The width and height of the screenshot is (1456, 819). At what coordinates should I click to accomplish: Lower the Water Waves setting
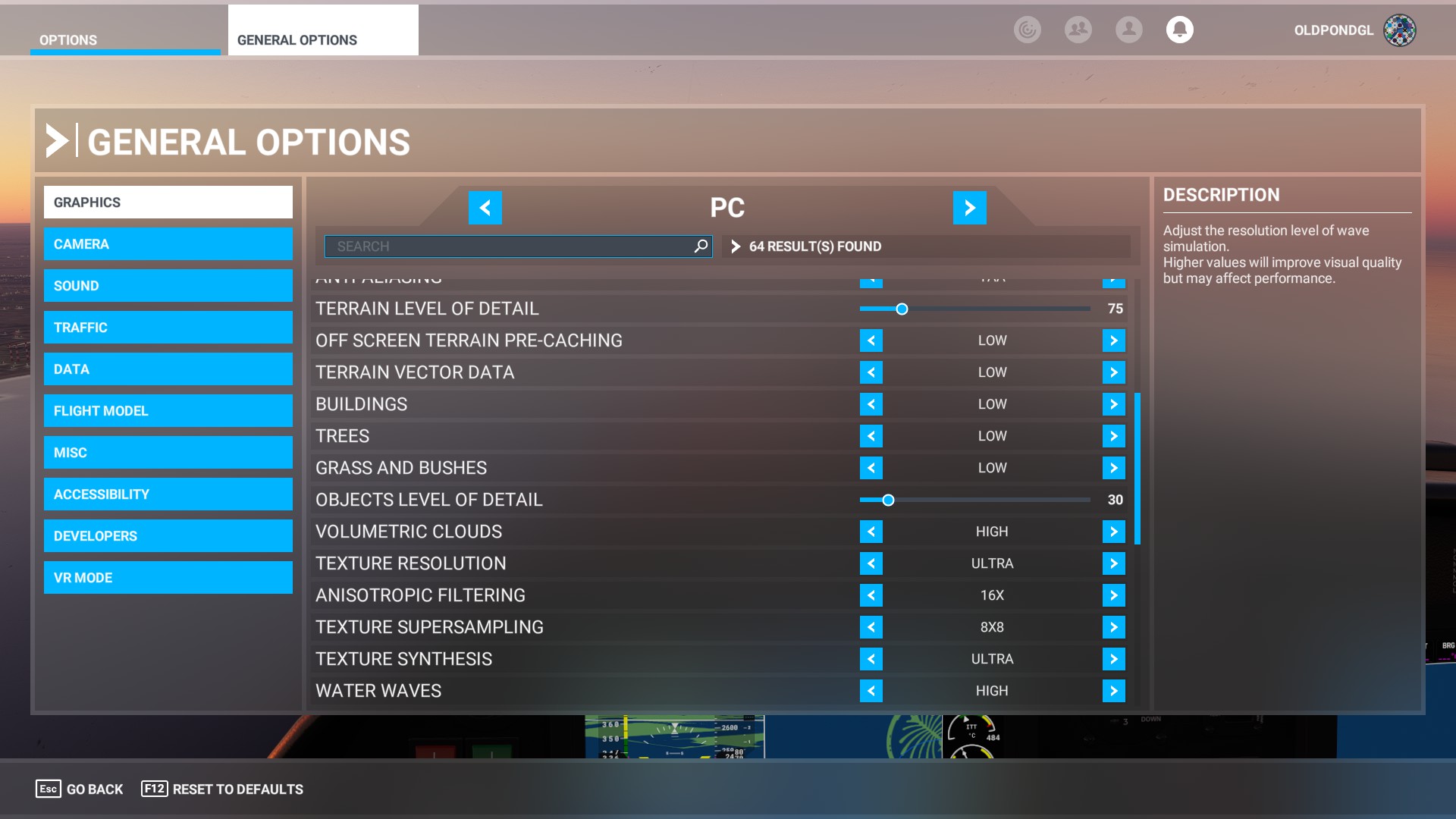point(871,691)
